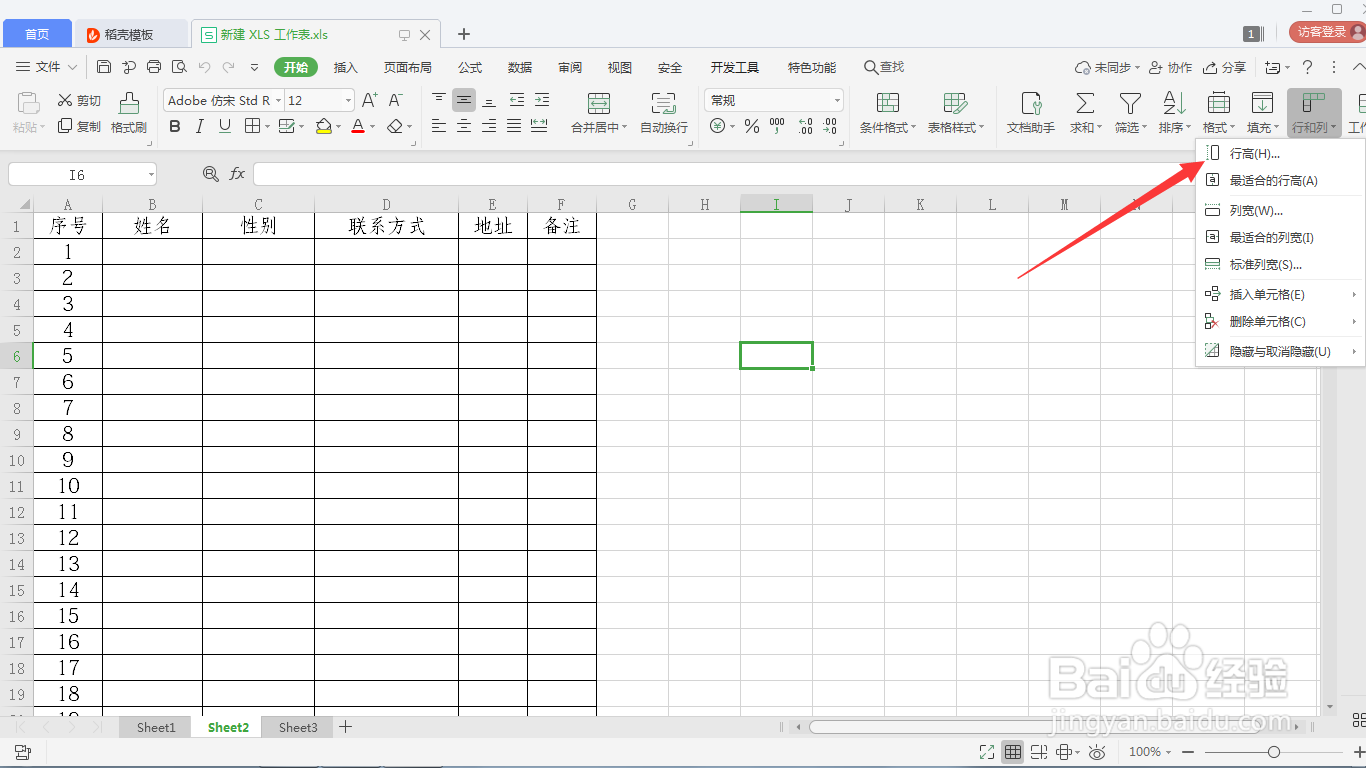
Task: Click the Percent style icon
Action: tap(751, 126)
